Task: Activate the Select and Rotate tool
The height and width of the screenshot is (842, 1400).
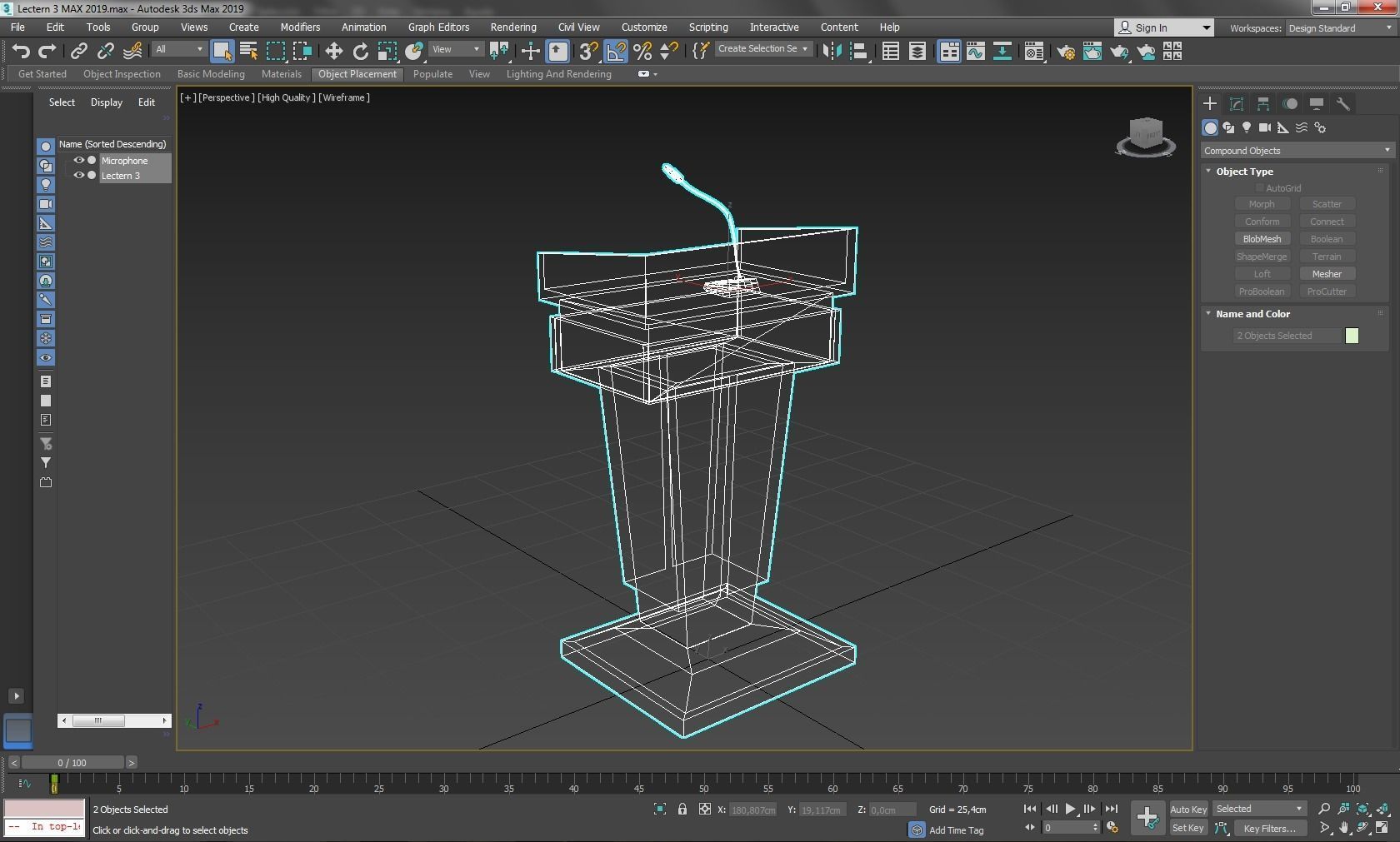Action: pyautogui.click(x=360, y=52)
